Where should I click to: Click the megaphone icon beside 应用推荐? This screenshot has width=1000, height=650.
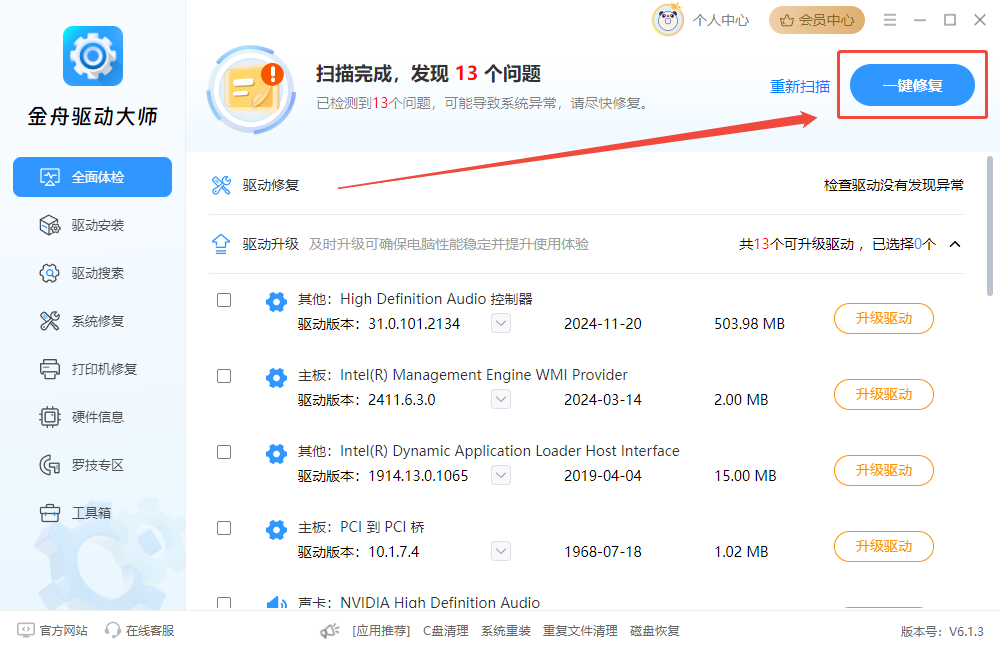click(330, 631)
